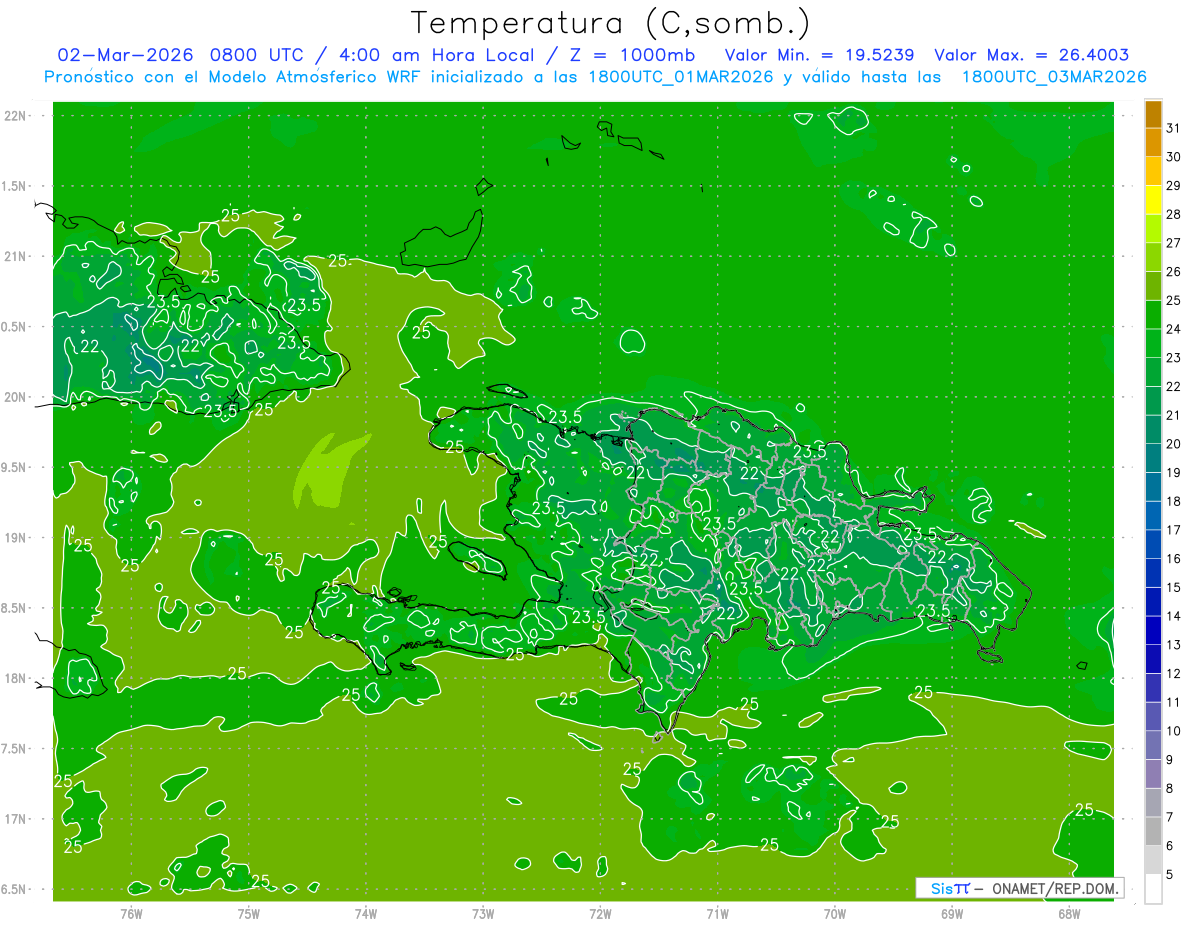The width and height of the screenshot is (1200, 927).
Task: Click the "Z = 1000mb" level text
Action: coord(633,55)
